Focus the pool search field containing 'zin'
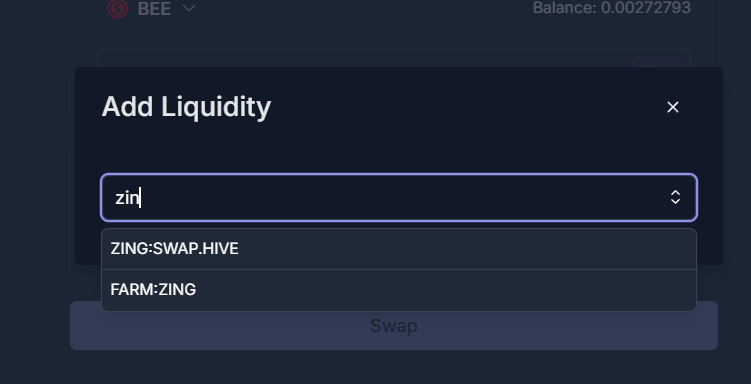 399,198
